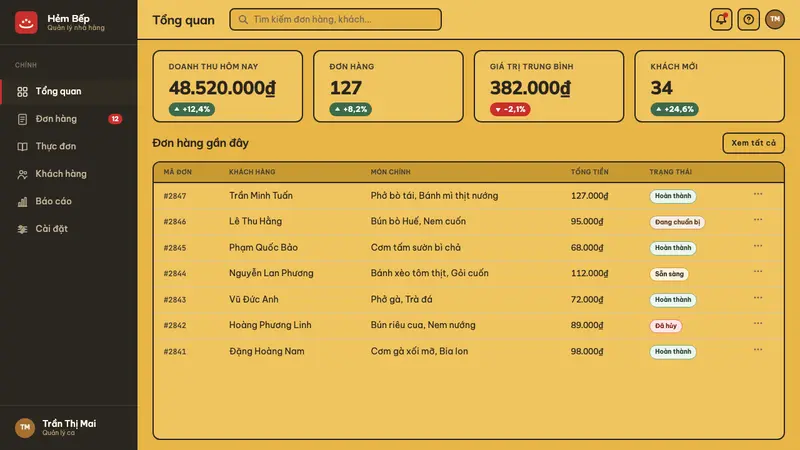This screenshot has height=450, width=800.
Task: Select customer Lê Thu Hằng
Action: (x=255, y=221)
